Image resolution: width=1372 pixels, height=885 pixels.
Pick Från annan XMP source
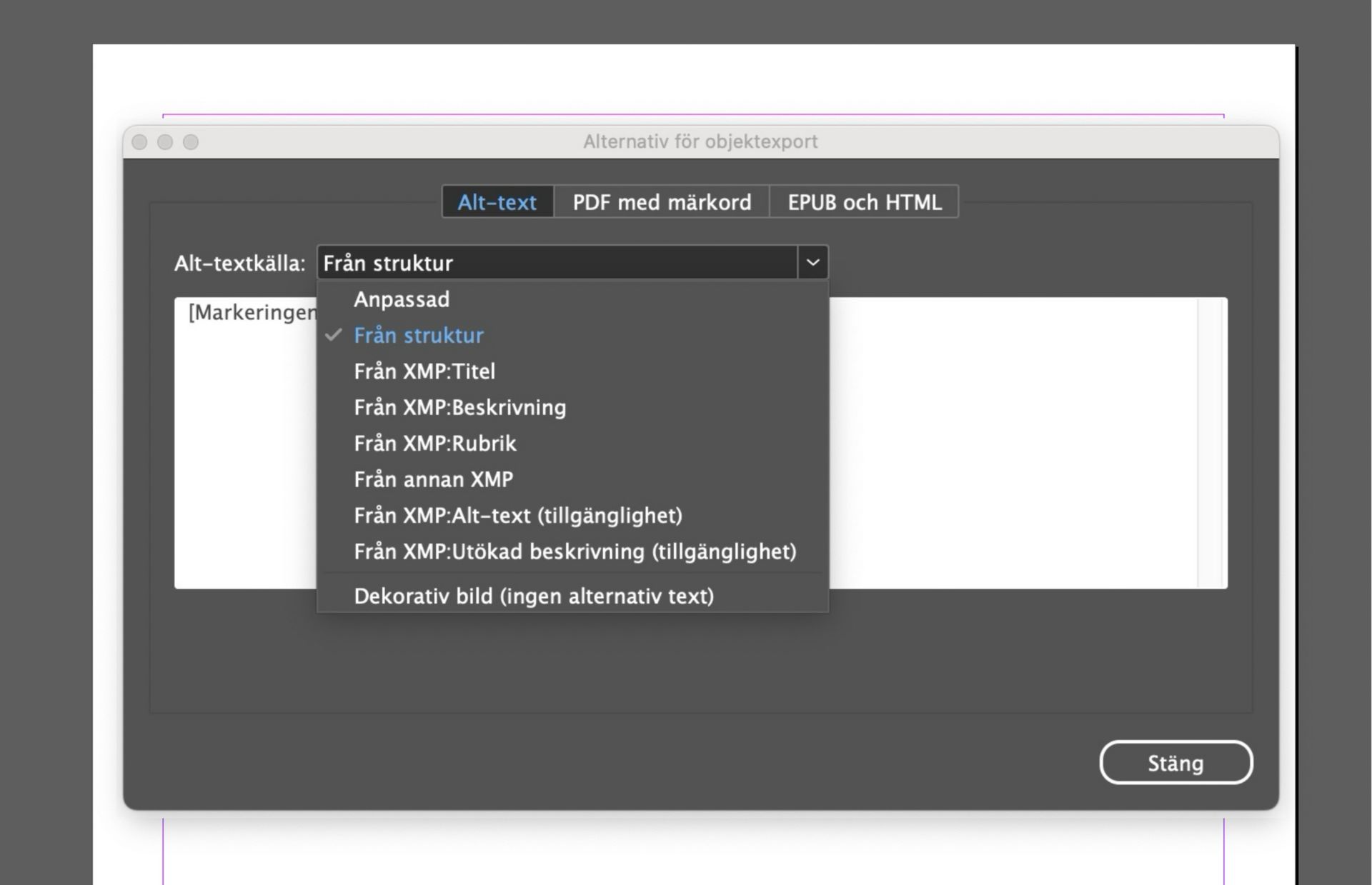[x=433, y=479]
